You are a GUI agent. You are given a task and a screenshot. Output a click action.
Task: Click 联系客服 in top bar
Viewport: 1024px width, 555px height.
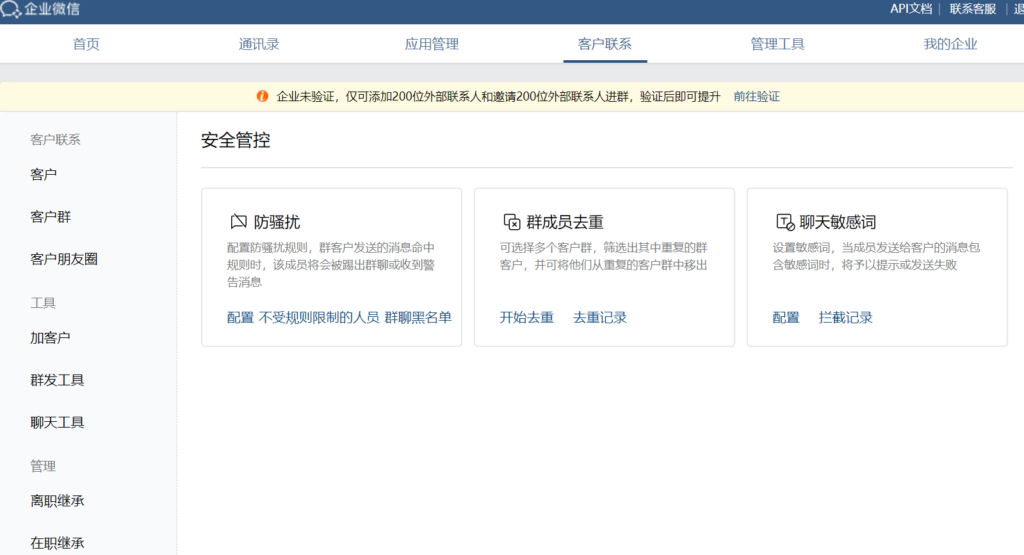pyautogui.click(x=972, y=9)
